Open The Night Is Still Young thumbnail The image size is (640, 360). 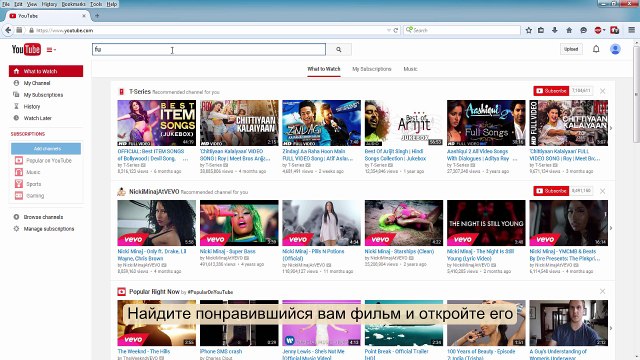(486, 223)
